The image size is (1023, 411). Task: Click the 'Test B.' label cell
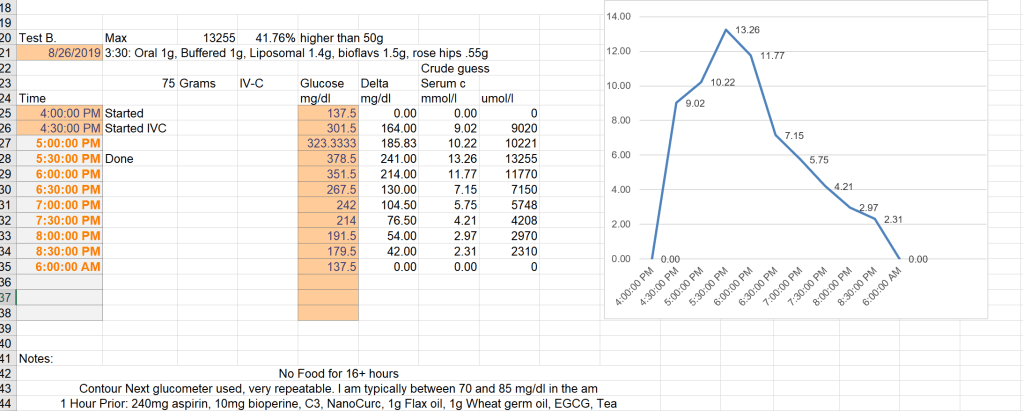tap(38, 36)
